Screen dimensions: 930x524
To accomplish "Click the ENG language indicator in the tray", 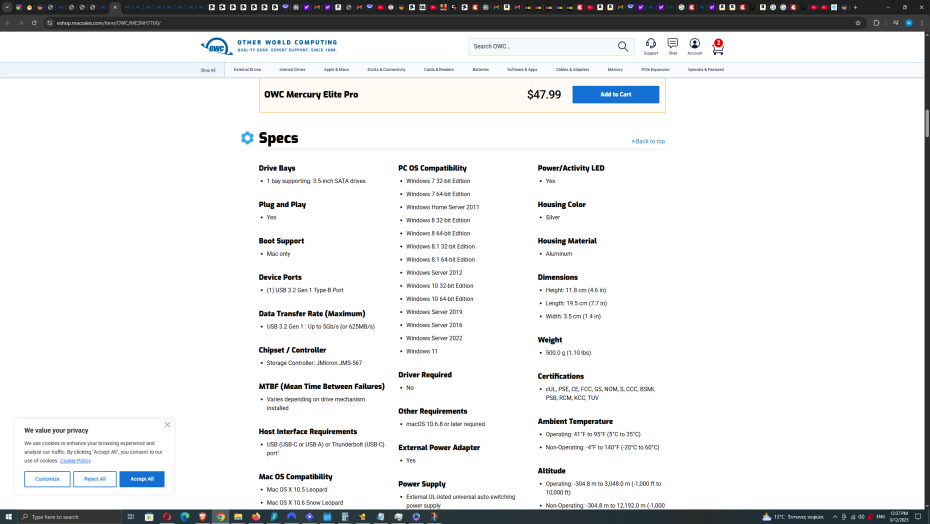I will (x=881, y=517).
